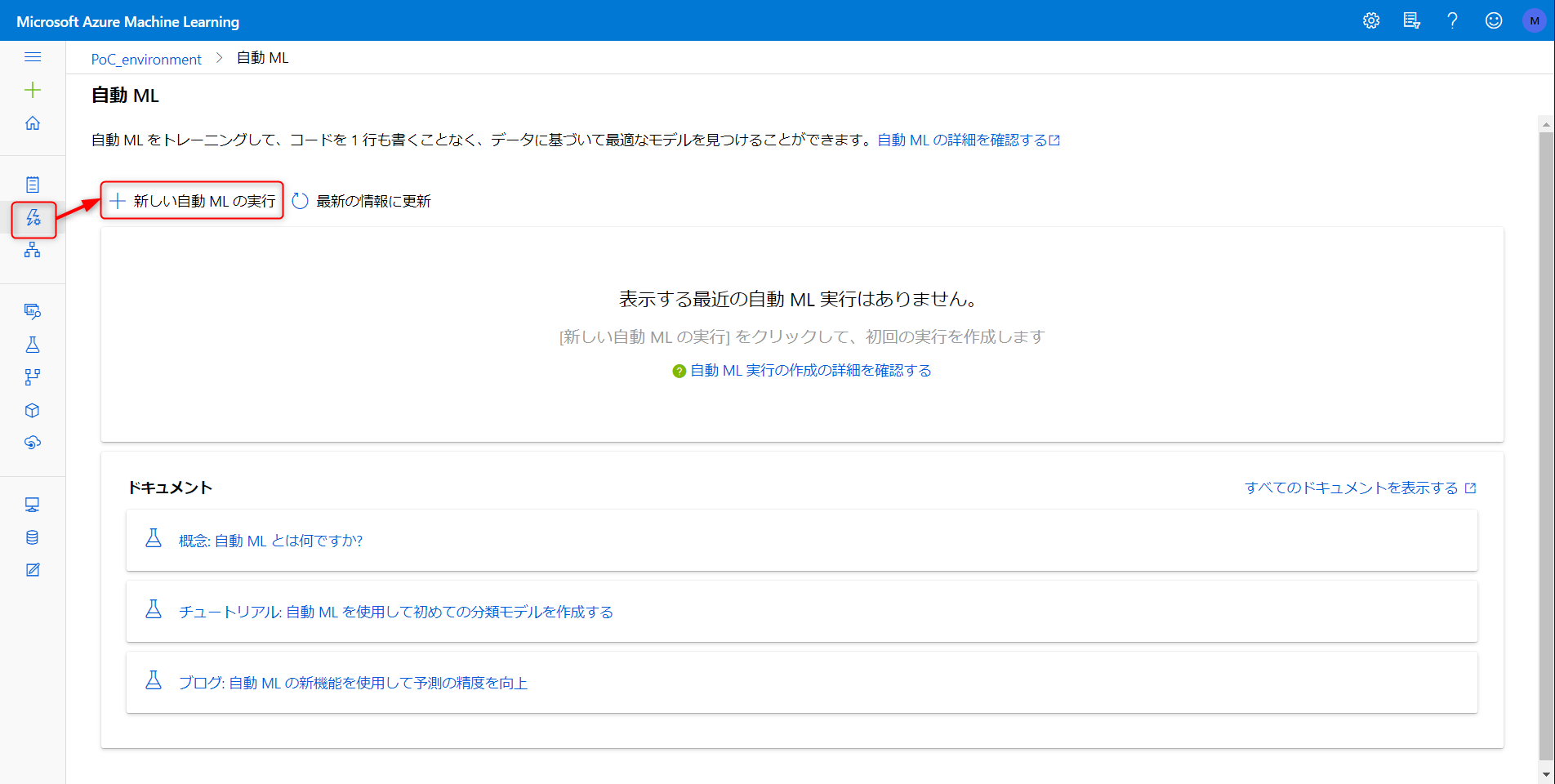Open the user account avatar M
Image resolution: width=1555 pixels, height=784 pixels.
point(1535,20)
